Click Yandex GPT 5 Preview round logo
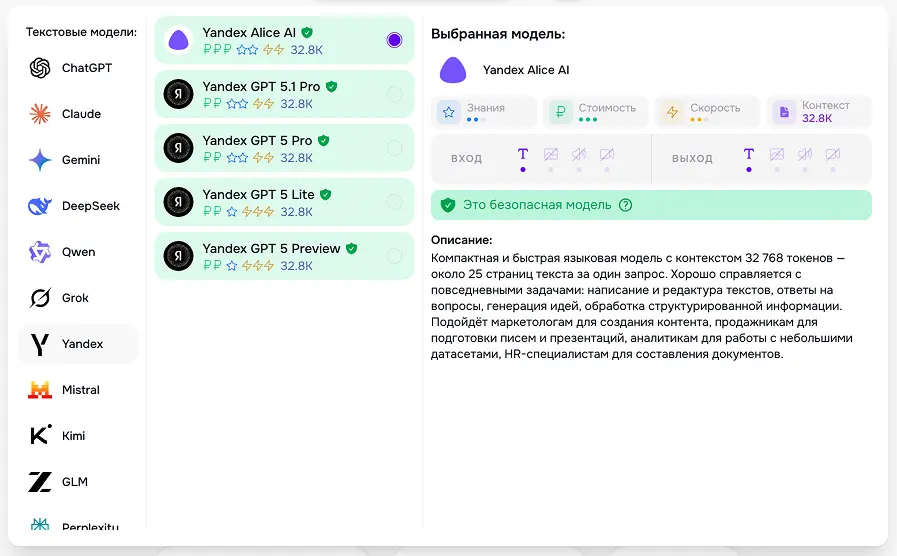Image resolution: width=897 pixels, height=556 pixels. (178, 256)
